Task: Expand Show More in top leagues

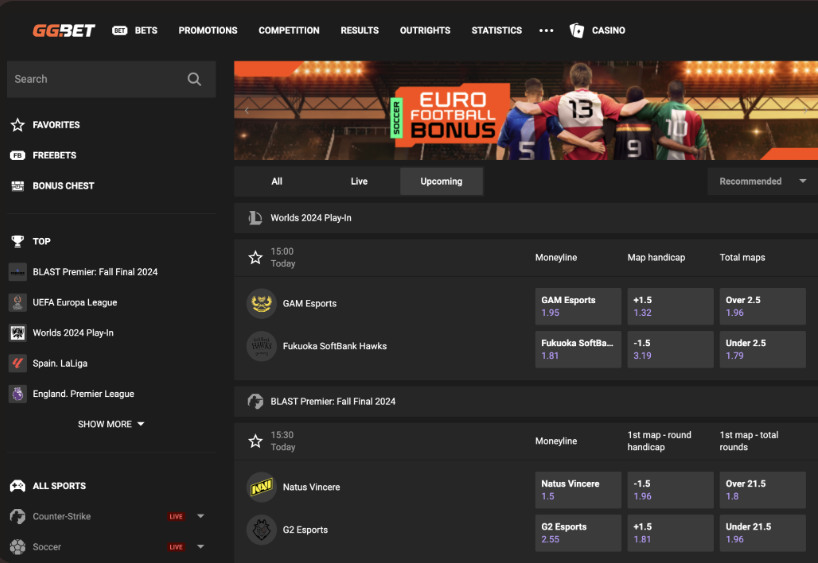Action: coord(111,424)
